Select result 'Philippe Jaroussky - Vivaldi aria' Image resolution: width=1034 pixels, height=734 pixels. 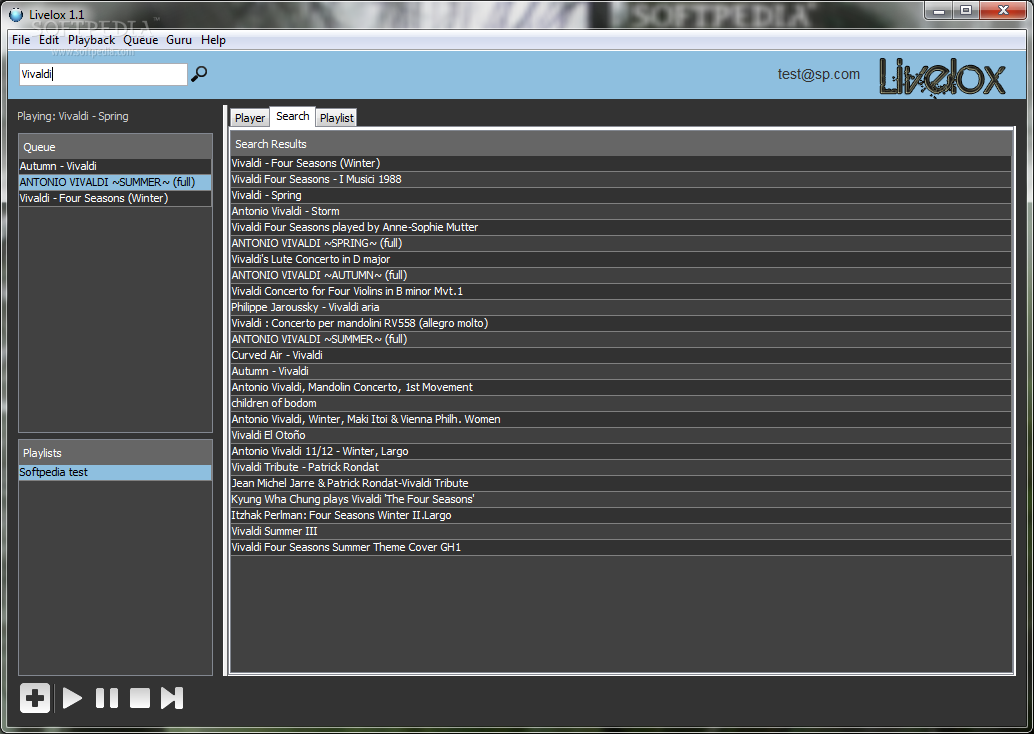click(x=621, y=307)
